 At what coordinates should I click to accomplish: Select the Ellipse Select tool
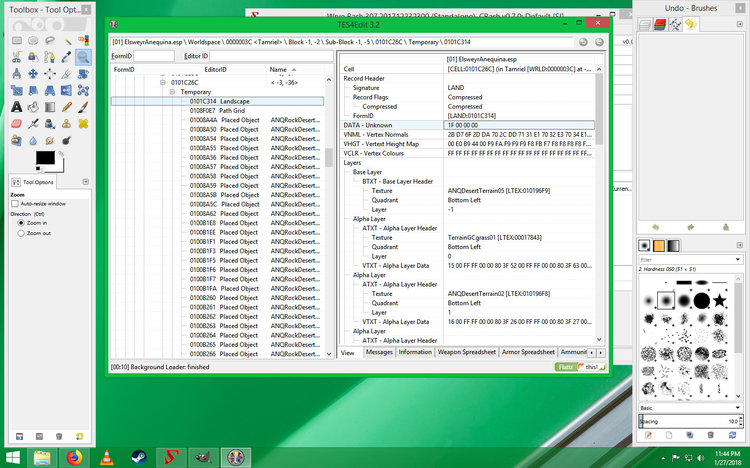click(x=33, y=40)
